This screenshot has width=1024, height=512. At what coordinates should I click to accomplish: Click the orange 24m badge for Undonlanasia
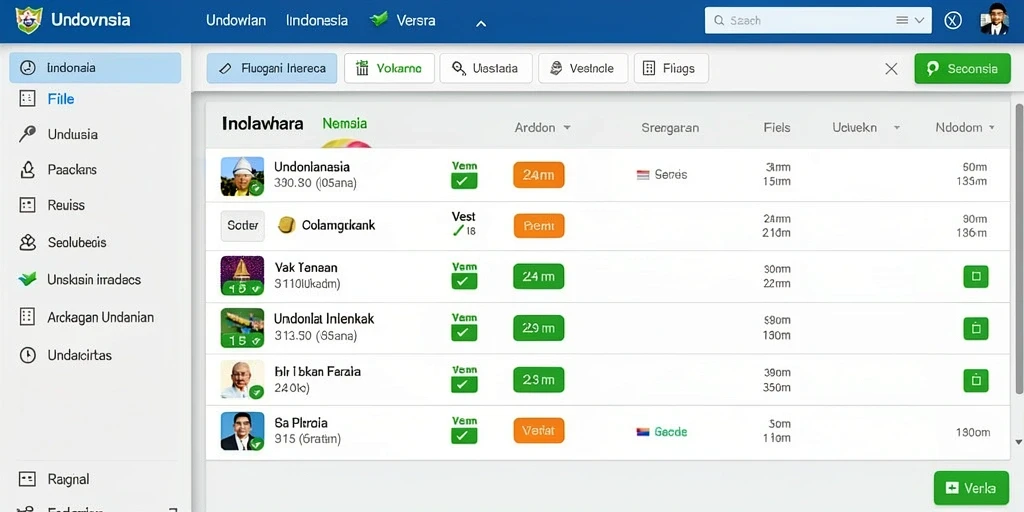coord(539,175)
